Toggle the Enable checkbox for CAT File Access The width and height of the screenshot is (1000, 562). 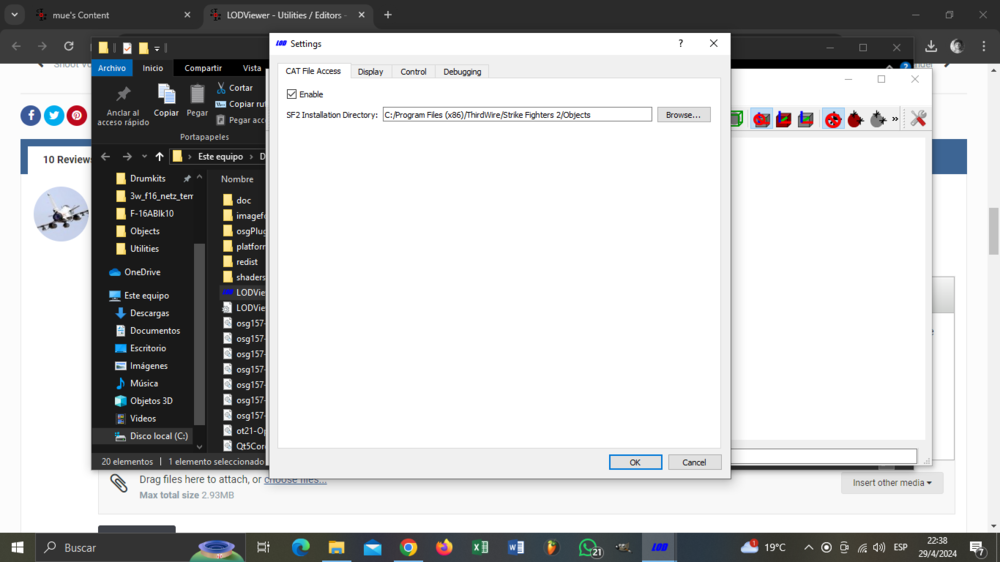[292, 94]
